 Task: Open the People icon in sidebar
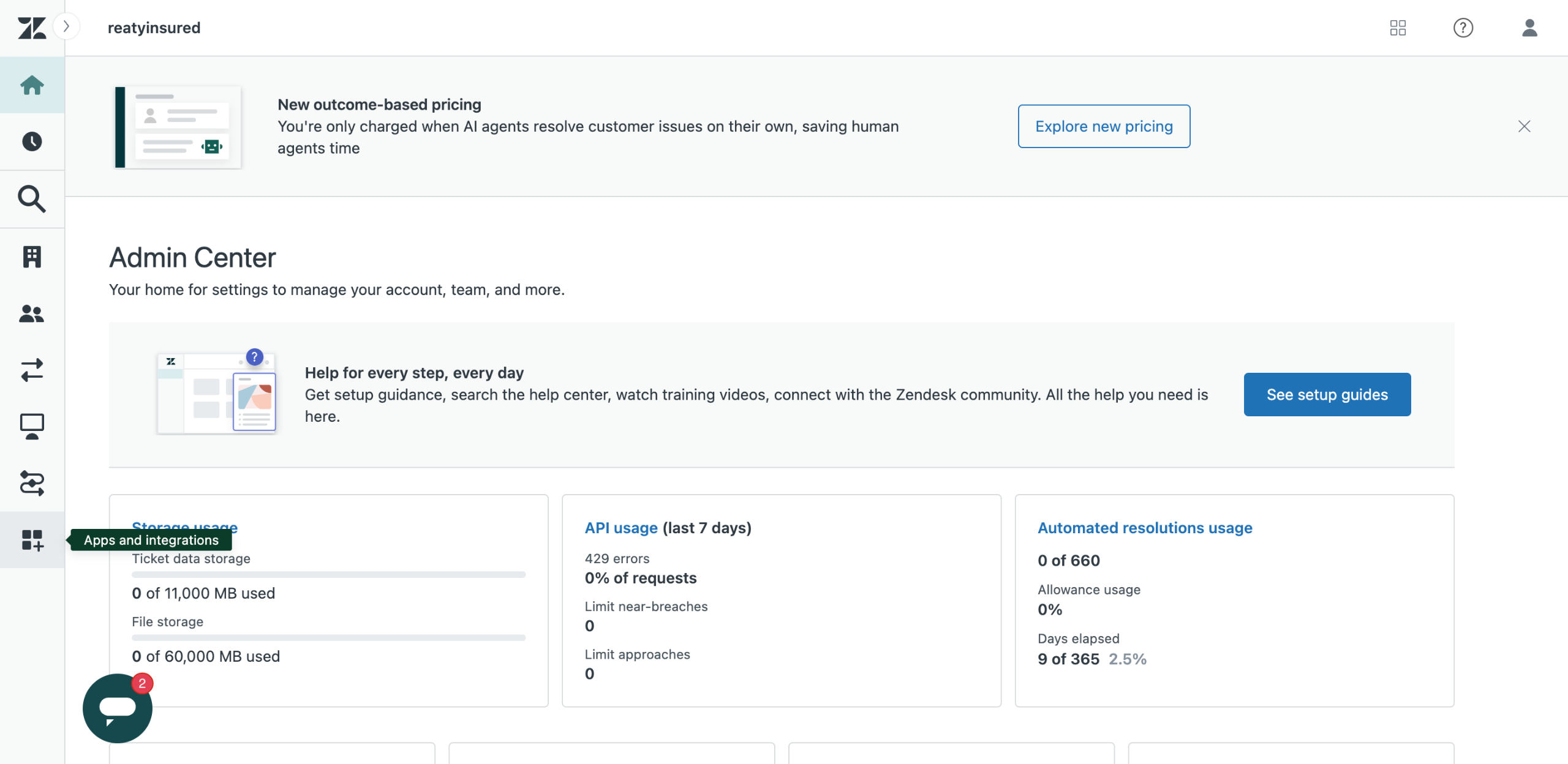click(32, 314)
